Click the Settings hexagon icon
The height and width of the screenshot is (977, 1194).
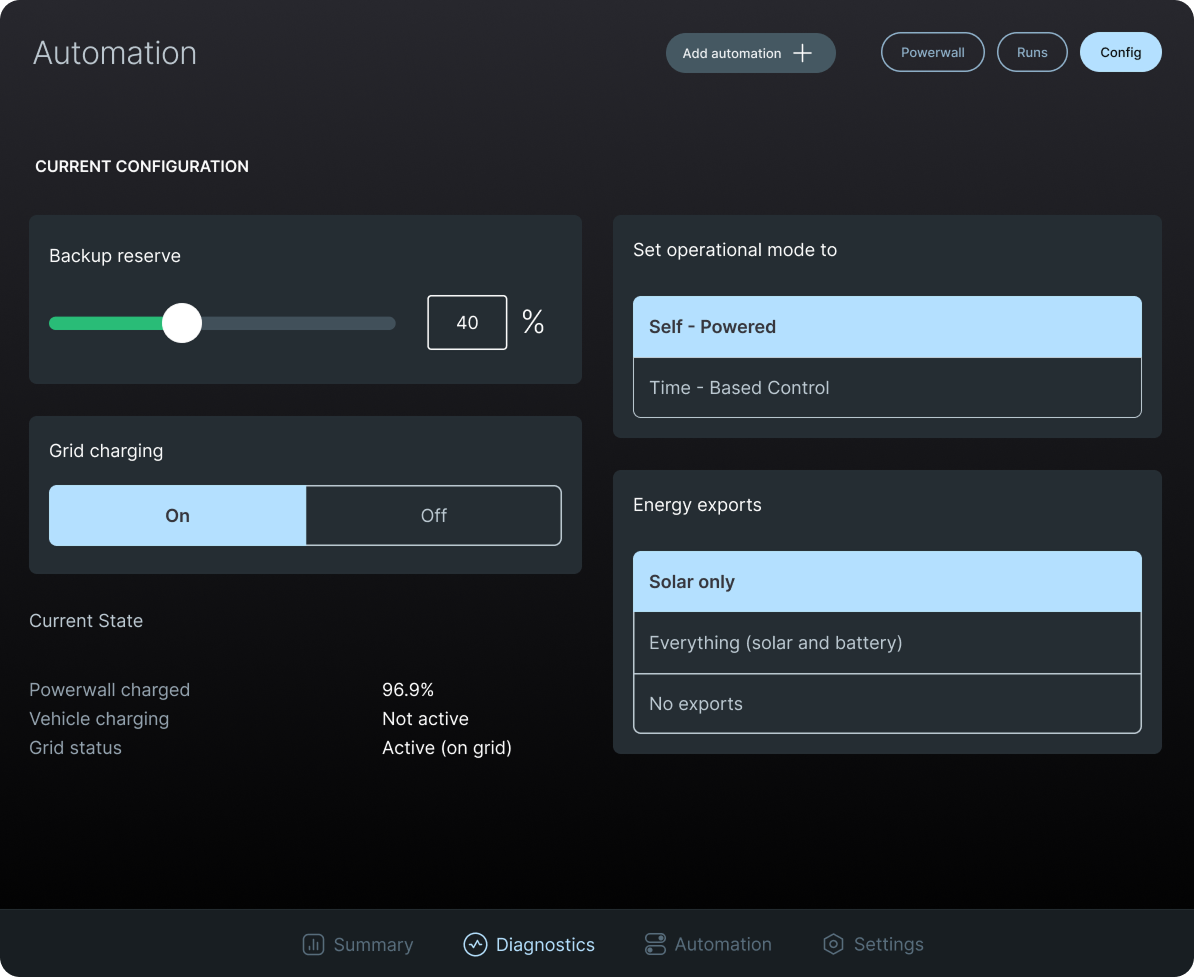click(833, 944)
